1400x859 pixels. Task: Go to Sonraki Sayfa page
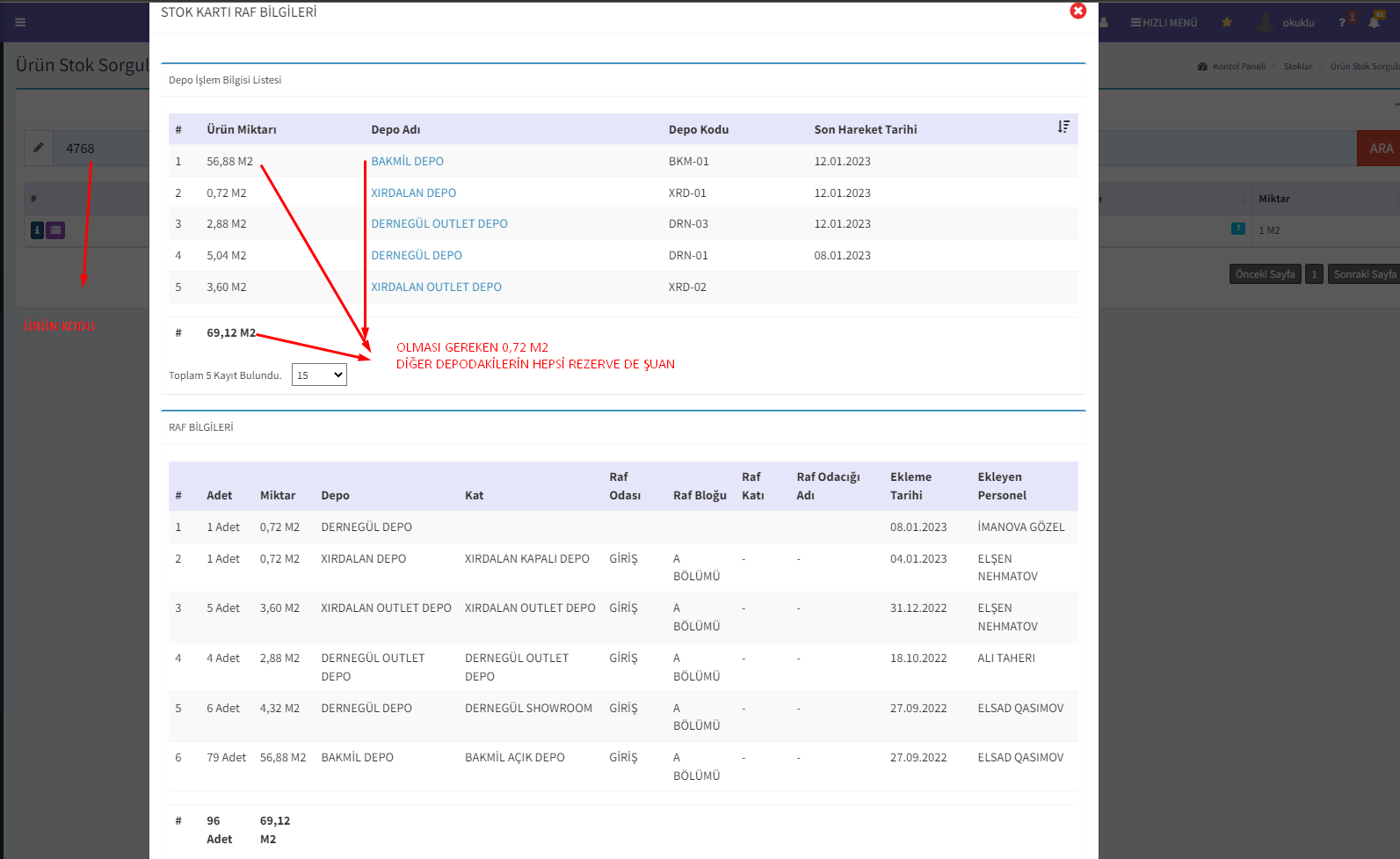click(x=1363, y=274)
